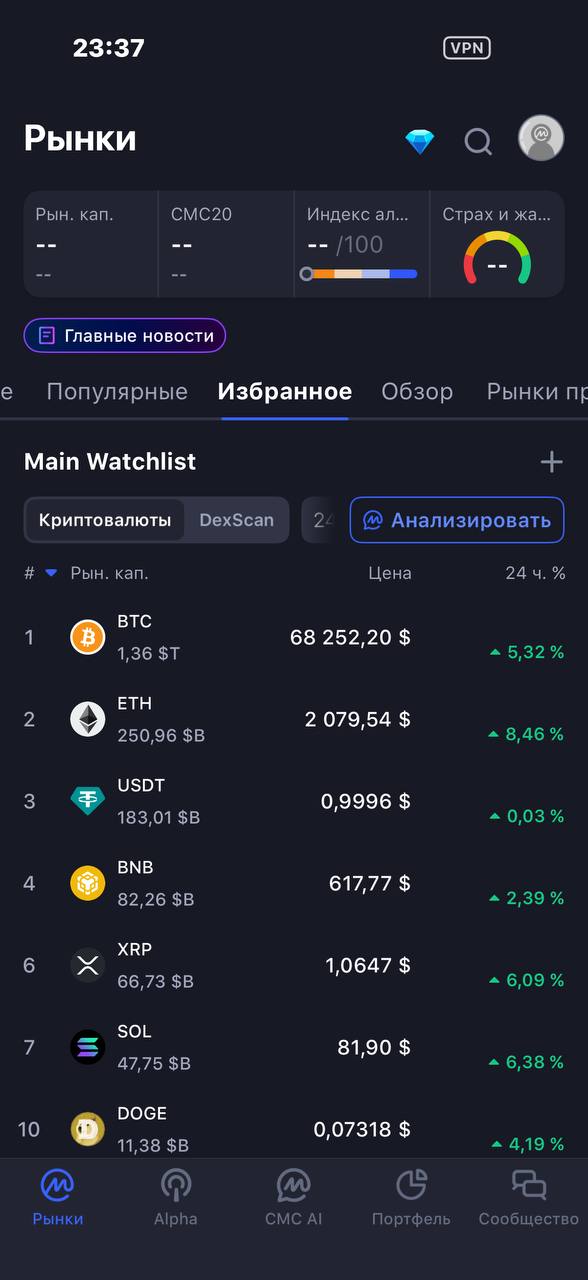This screenshot has width=588, height=1280.
Task: Switch the segment to DexScan
Action: (236, 520)
